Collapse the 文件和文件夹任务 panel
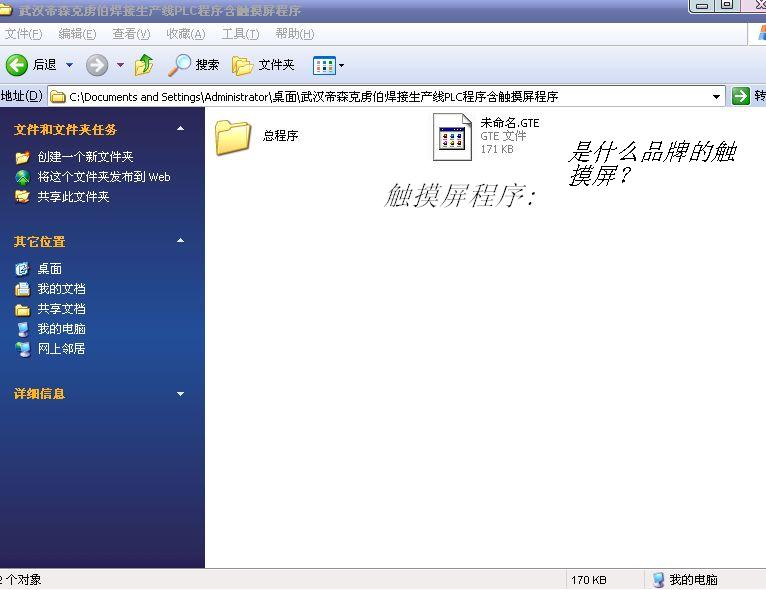Viewport: 766px width, 590px height. click(180, 129)
